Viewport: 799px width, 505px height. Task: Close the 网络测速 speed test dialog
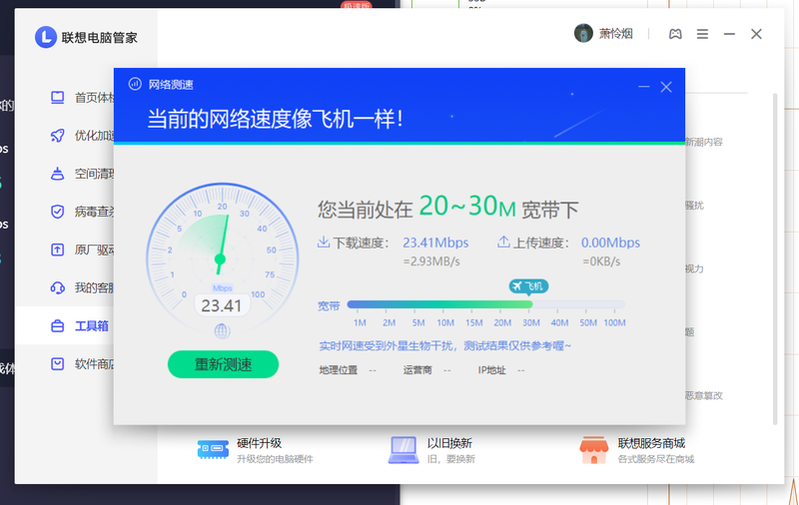click(666, 87)
